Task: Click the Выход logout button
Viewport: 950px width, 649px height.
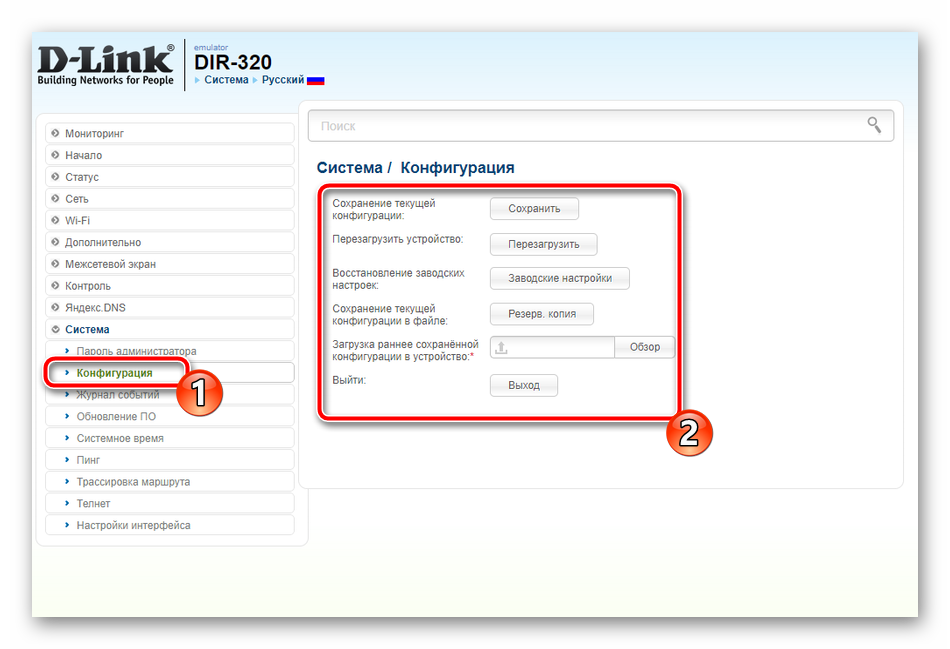Action: (524, 385)
